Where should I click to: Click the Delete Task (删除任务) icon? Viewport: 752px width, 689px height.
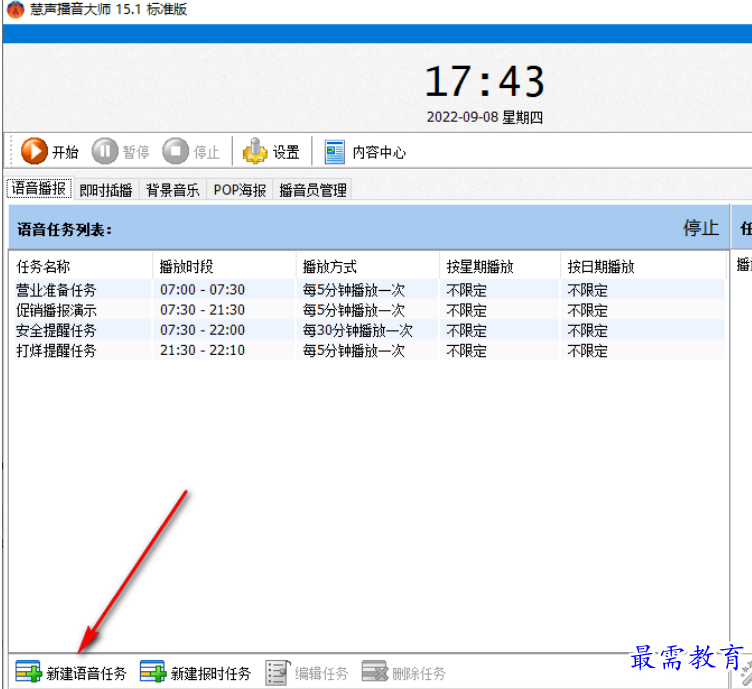(x=375, y=671)
